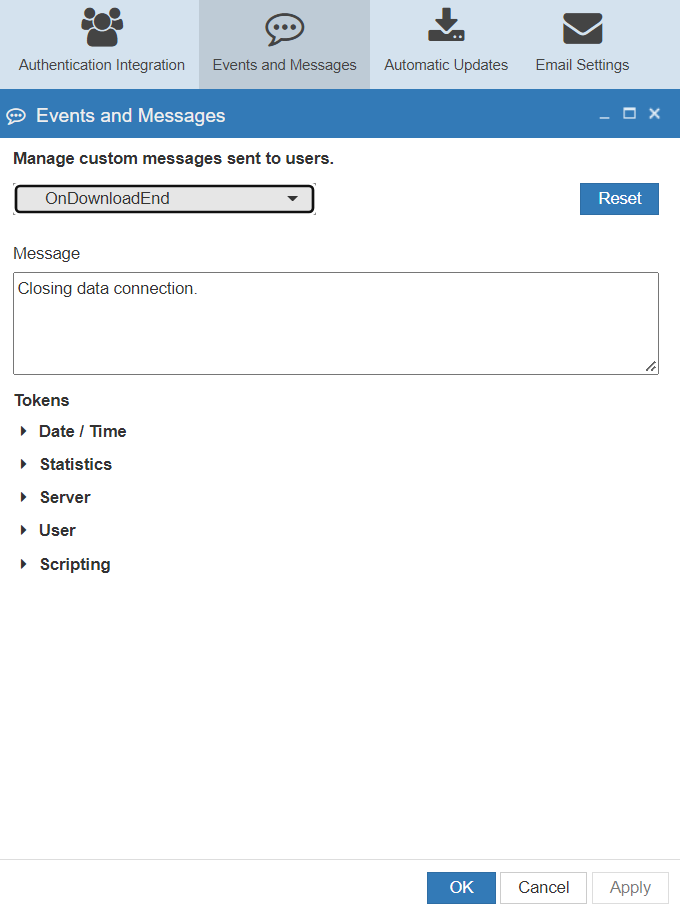This screenshot has height=913, width=680.
Task: Expand the User tokens arrow
Action: [23, 530]
